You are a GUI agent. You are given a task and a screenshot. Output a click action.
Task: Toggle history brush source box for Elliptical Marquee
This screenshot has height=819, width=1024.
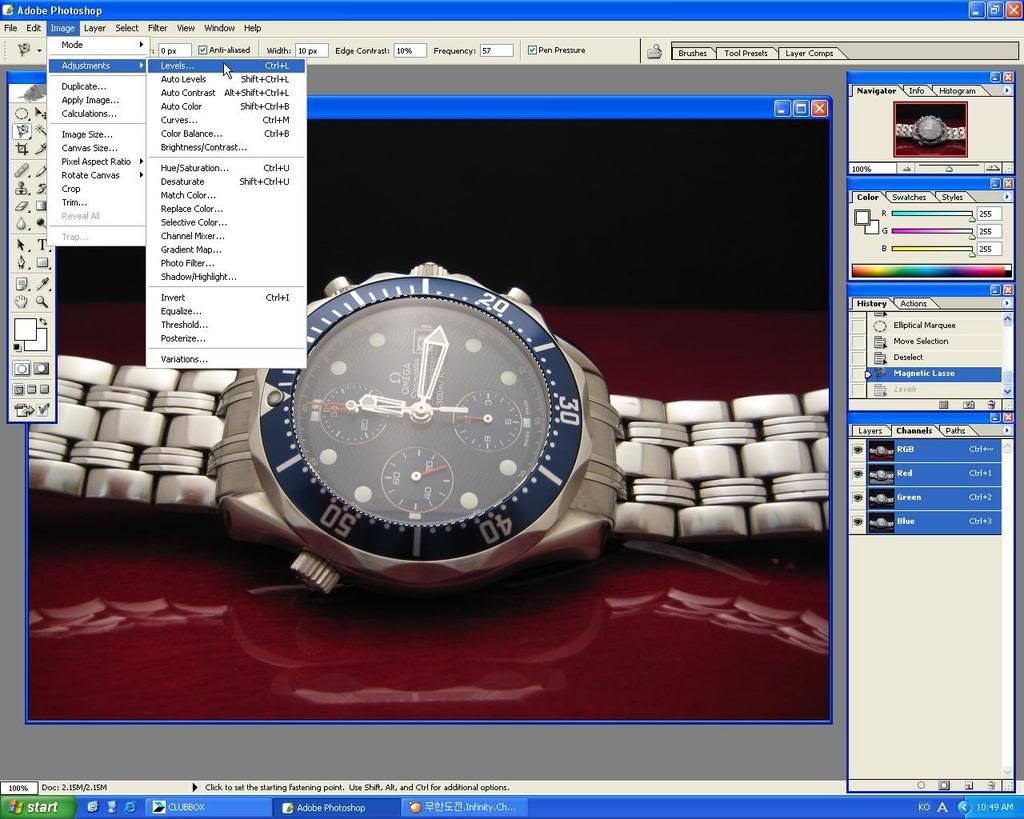pos(857,325)
